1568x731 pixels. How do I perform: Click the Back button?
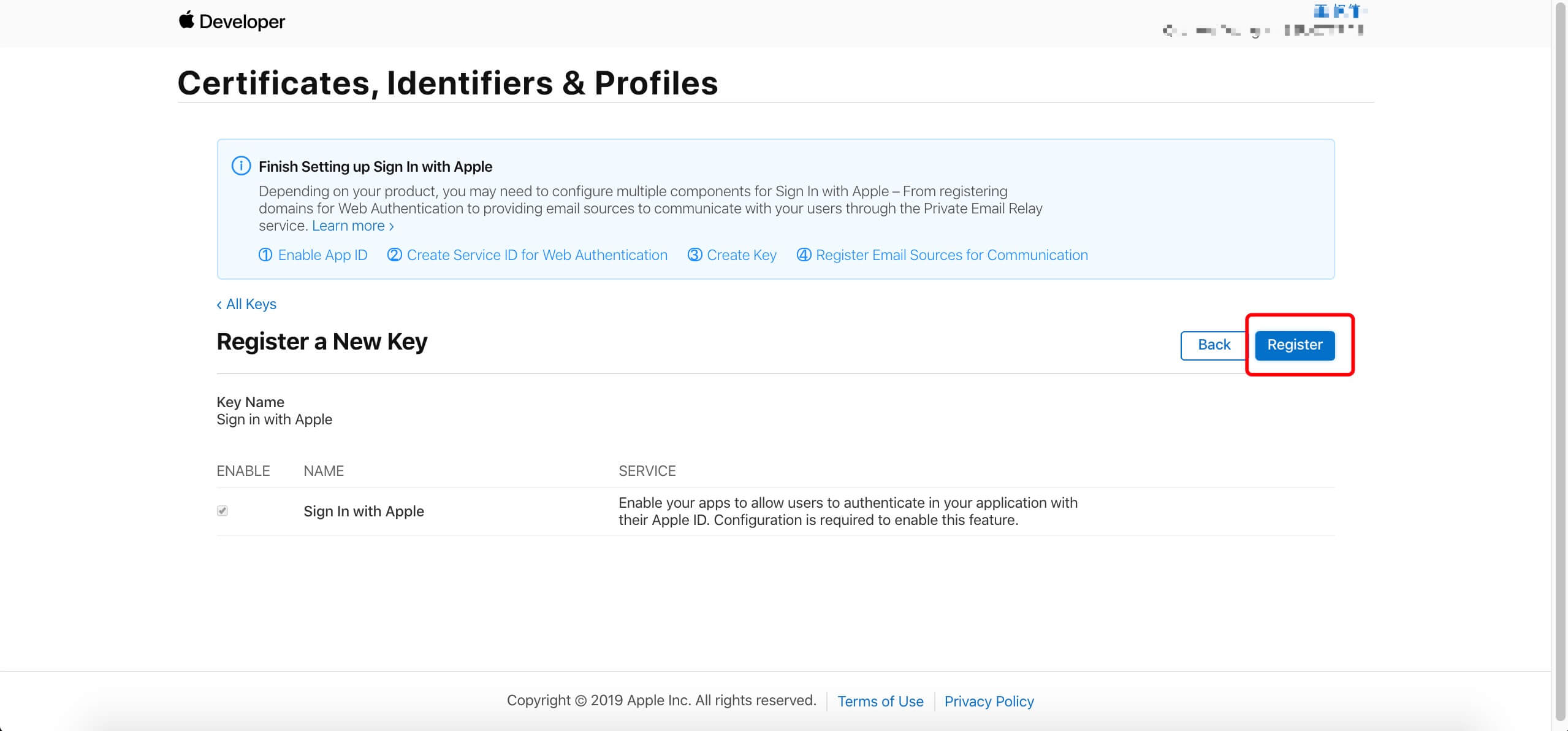tap(1214, 345)
